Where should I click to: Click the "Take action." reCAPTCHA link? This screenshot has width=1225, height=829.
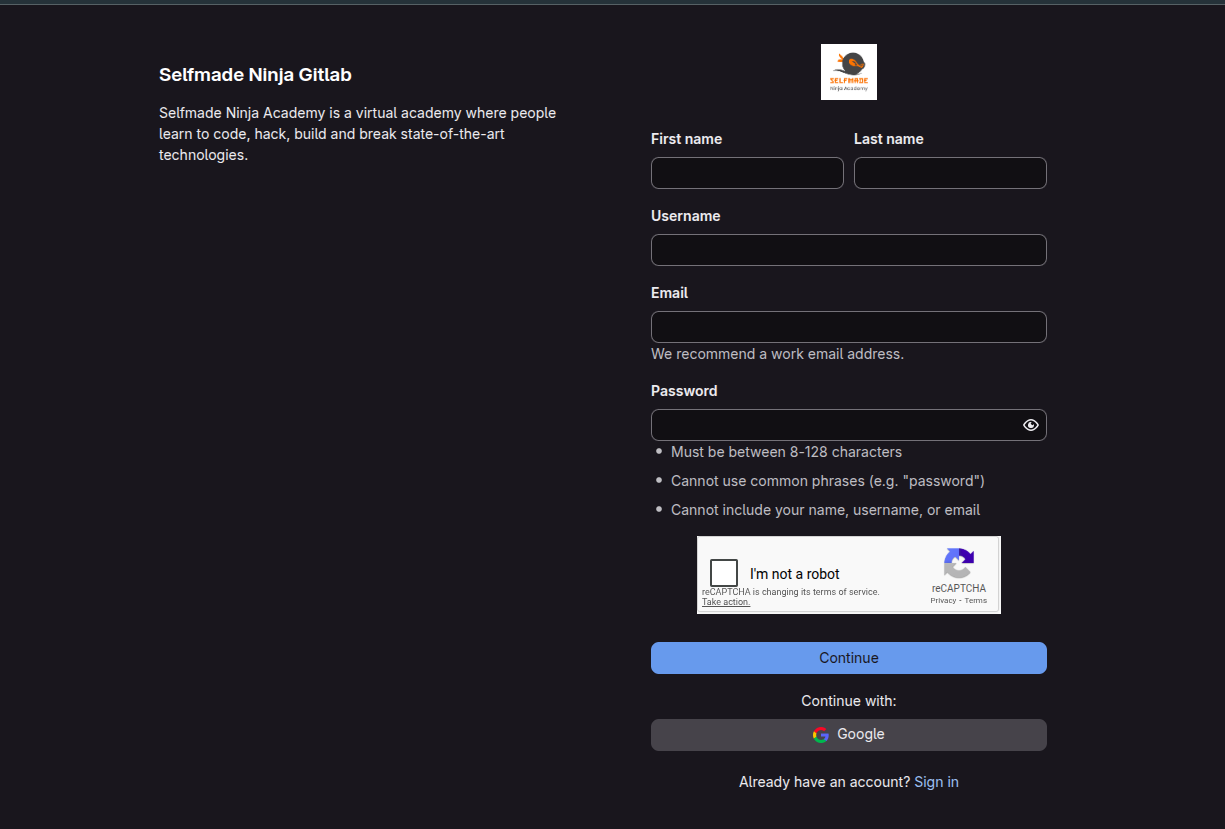click(725, 602)
